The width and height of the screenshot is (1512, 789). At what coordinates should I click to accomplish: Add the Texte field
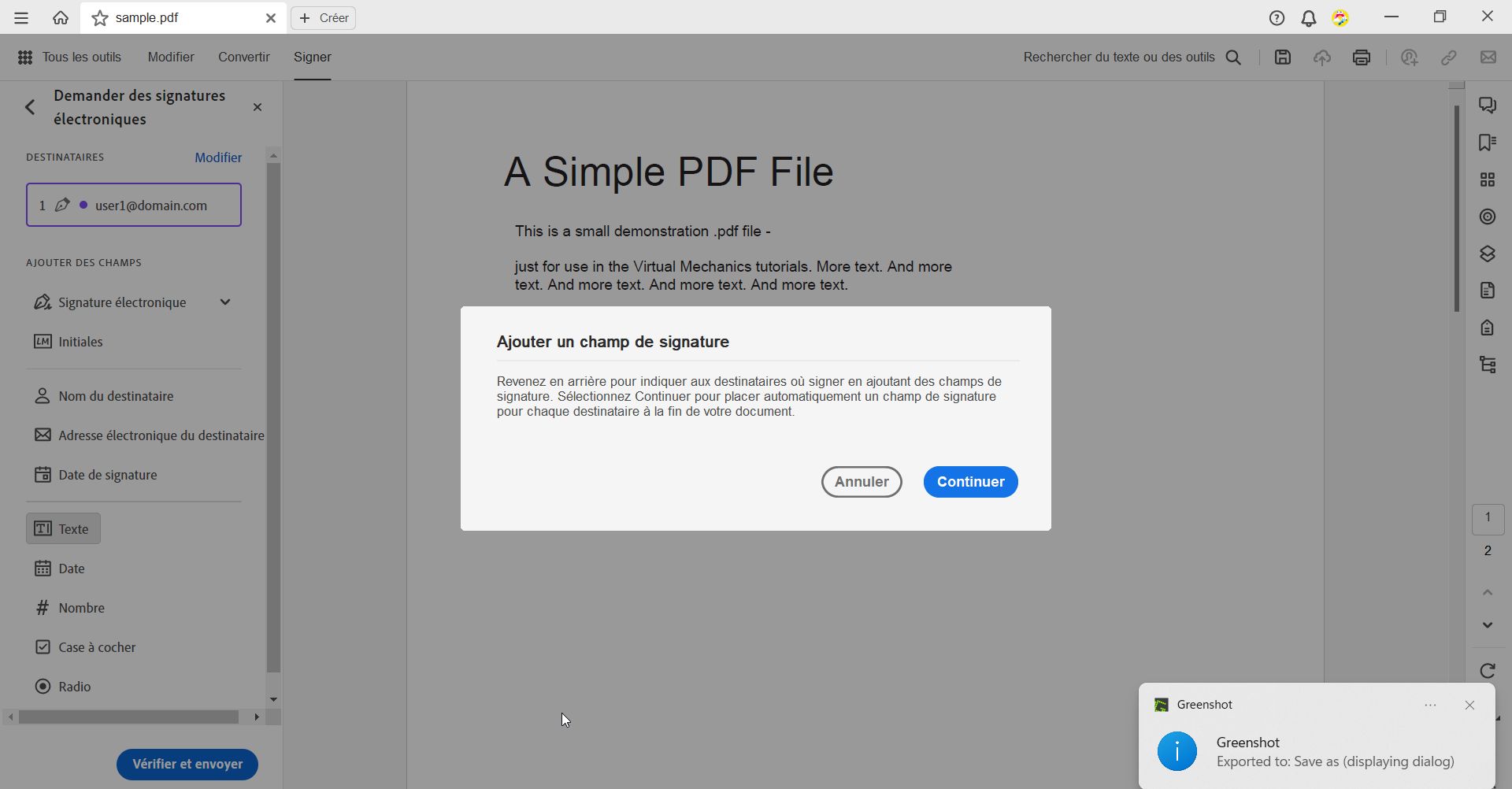(x=64, y=529)
